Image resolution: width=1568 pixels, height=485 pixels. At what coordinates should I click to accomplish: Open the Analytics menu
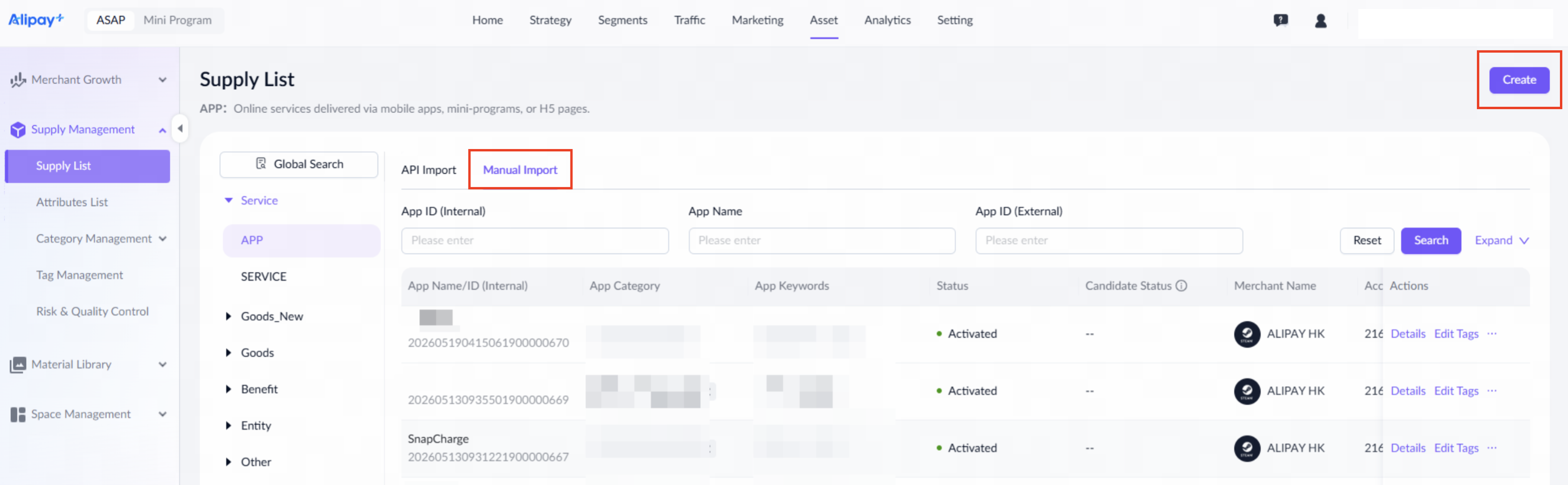887,20
